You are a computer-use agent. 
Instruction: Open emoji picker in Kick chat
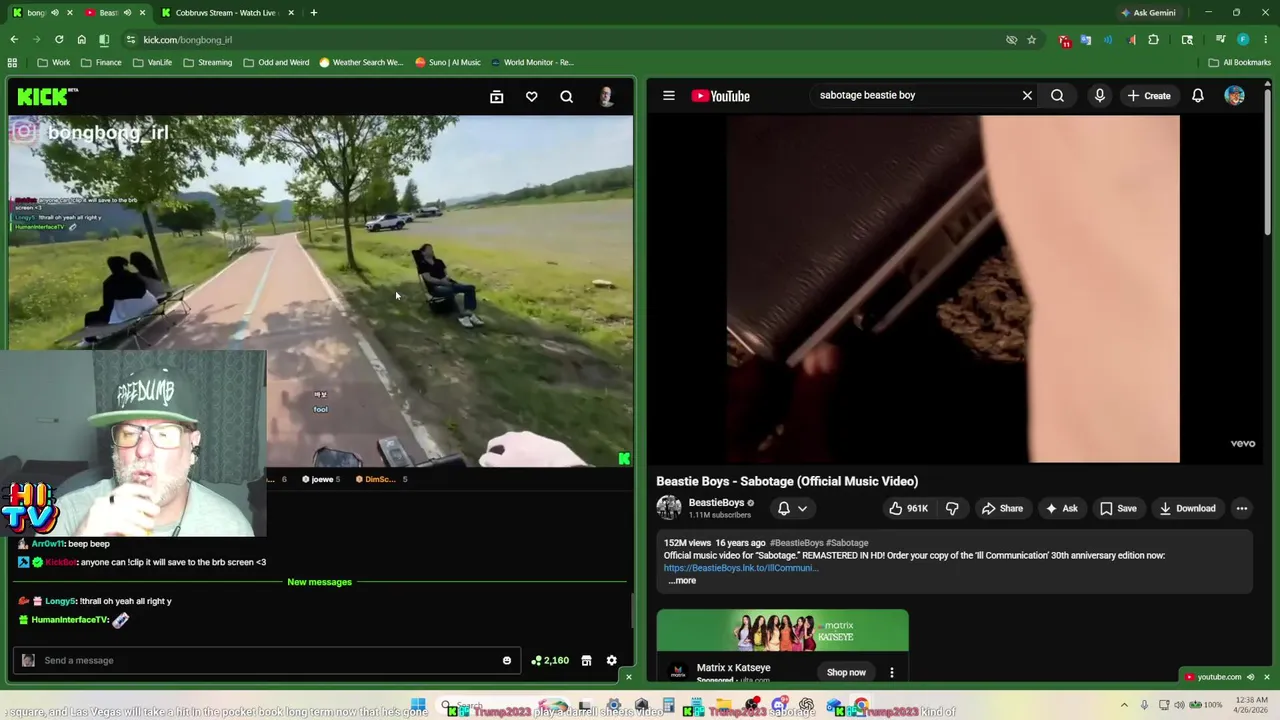pyautogui.click(x=507, y=660)
